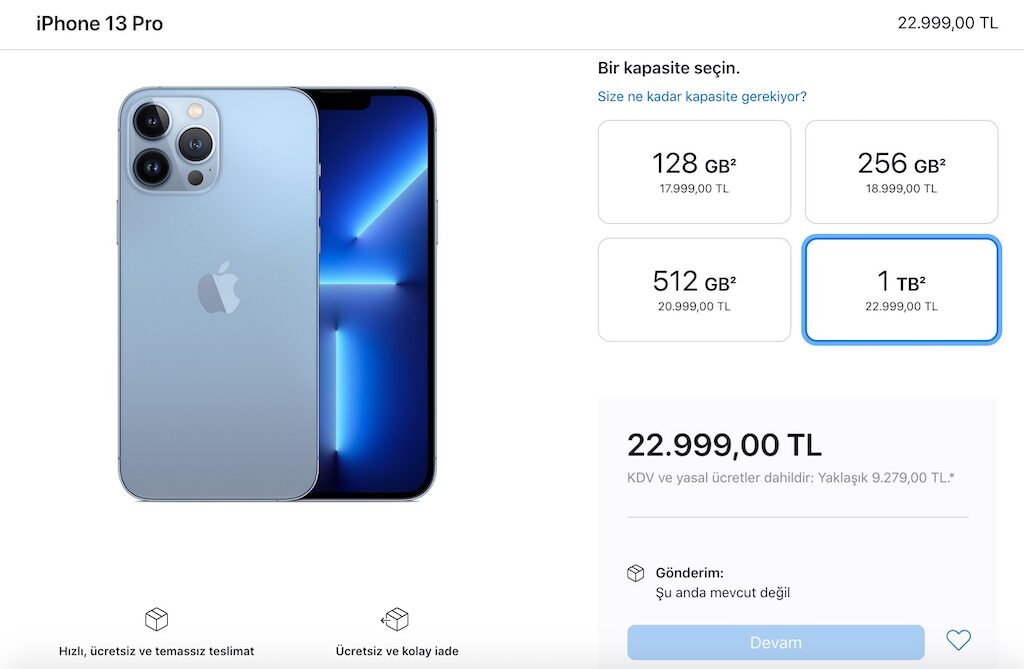The width and height of the screenshot is (1024, 669).
Task: Click the easy return box icon
Action: coord(395,619)
